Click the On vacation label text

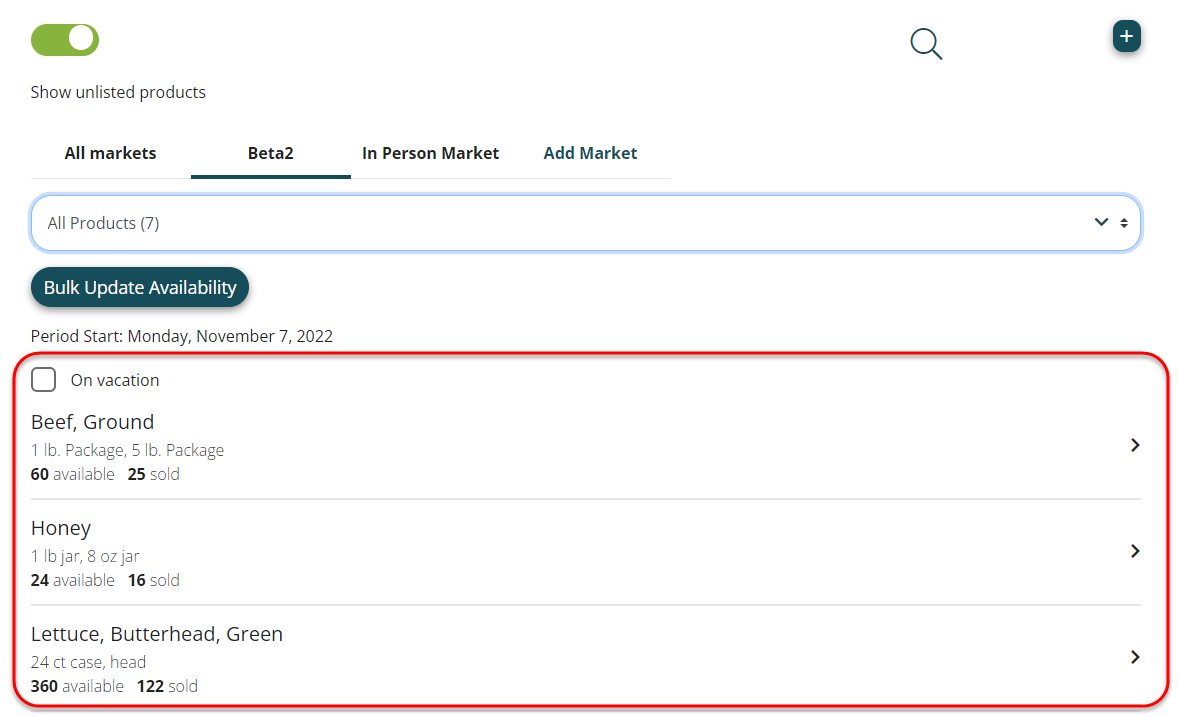(x=114, y=380)
